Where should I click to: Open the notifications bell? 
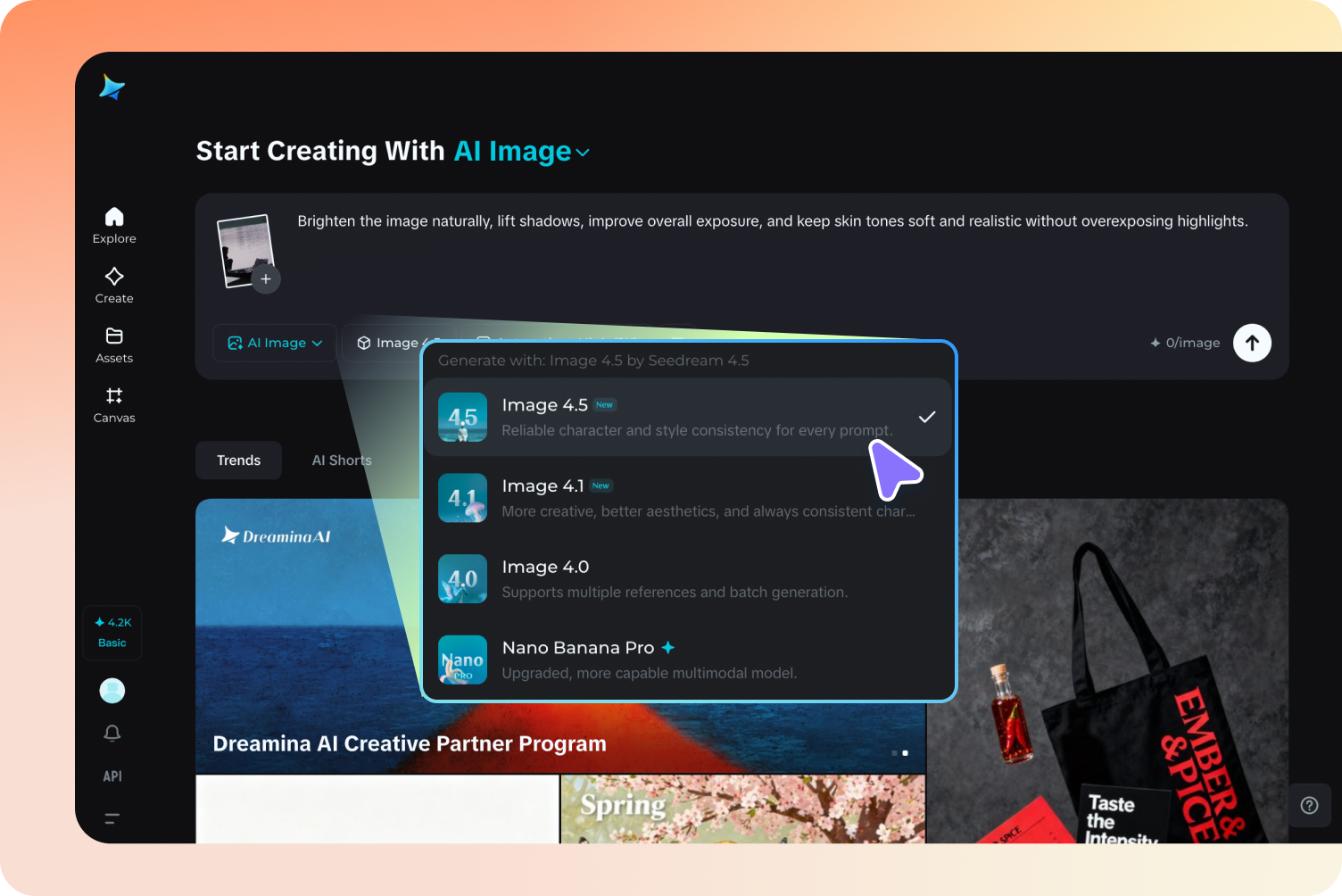click(112, 733)
